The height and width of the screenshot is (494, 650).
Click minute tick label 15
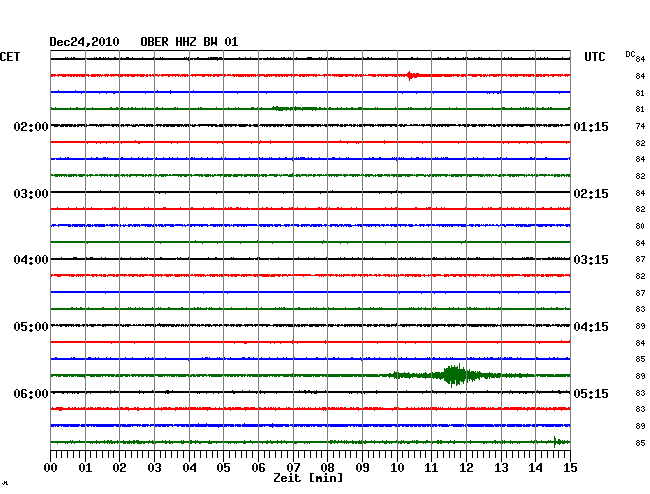click(x=570, y=468)
